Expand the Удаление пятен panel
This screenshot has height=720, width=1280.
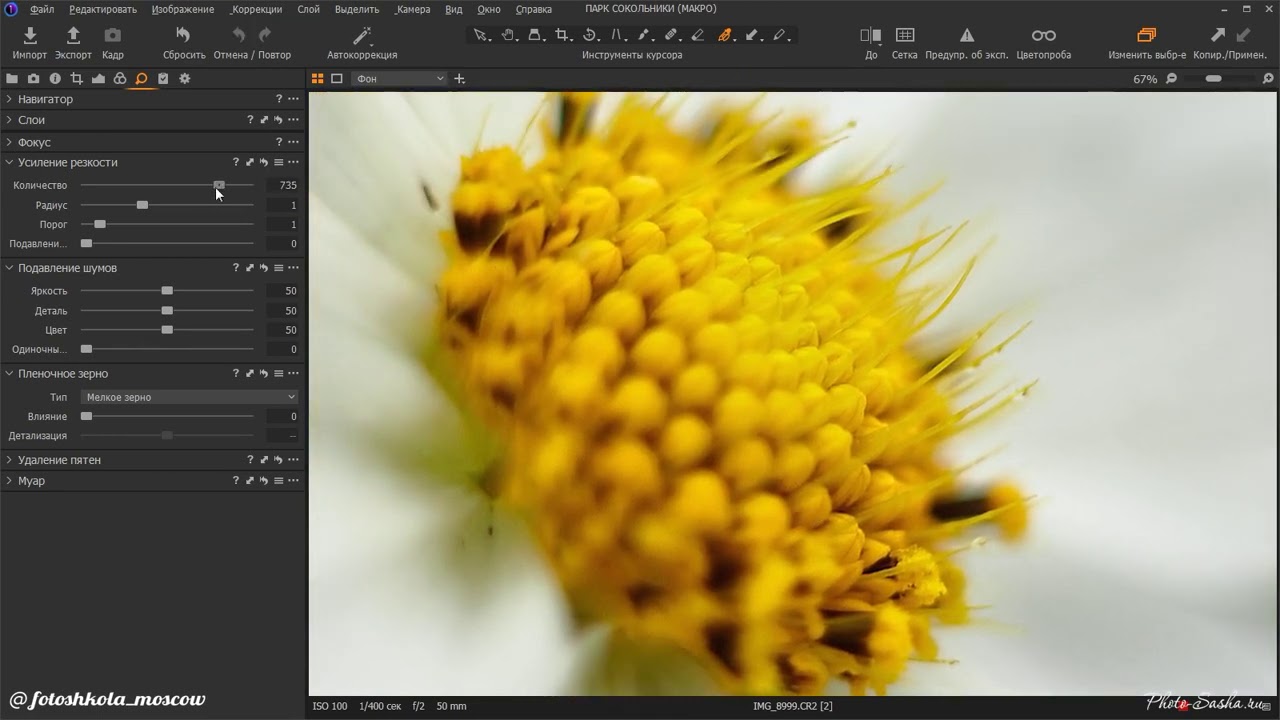click(9, 460)
